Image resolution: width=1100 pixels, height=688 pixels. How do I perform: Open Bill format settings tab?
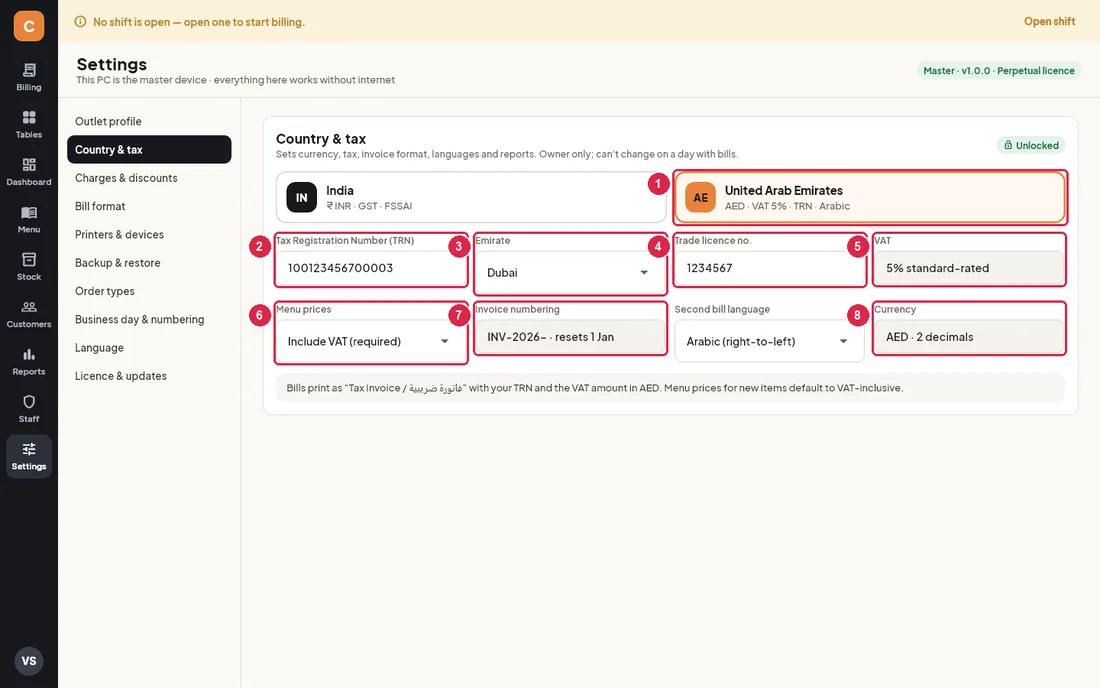pos(149,206)
